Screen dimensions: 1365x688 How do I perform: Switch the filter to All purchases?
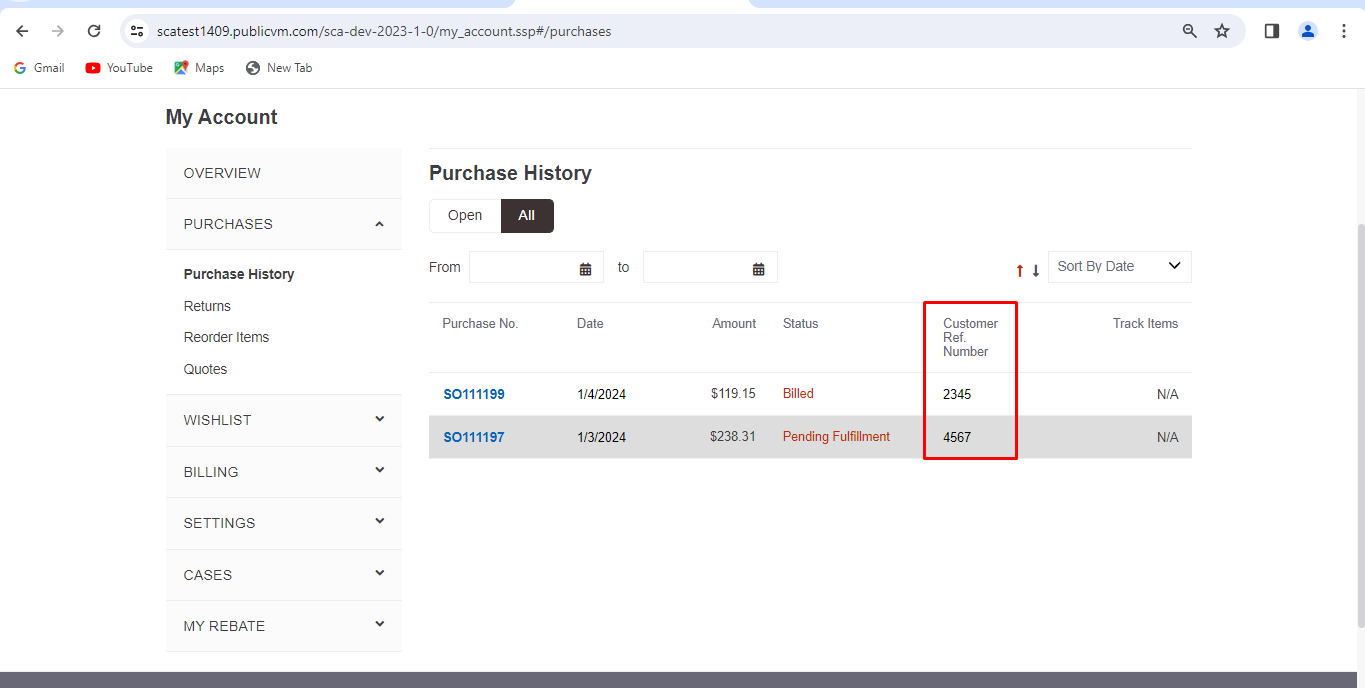[527, 216]
